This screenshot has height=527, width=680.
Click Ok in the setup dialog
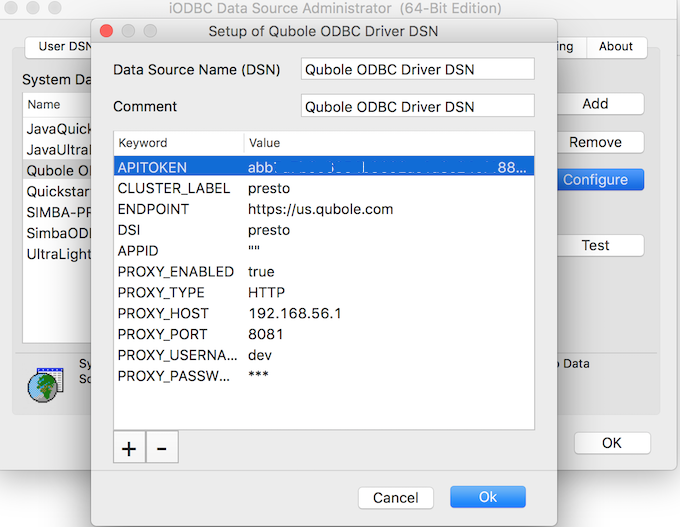(x=488, y=497)
